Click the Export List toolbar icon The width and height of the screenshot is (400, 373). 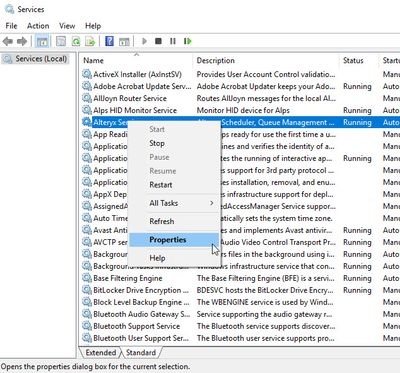[90, 41]
